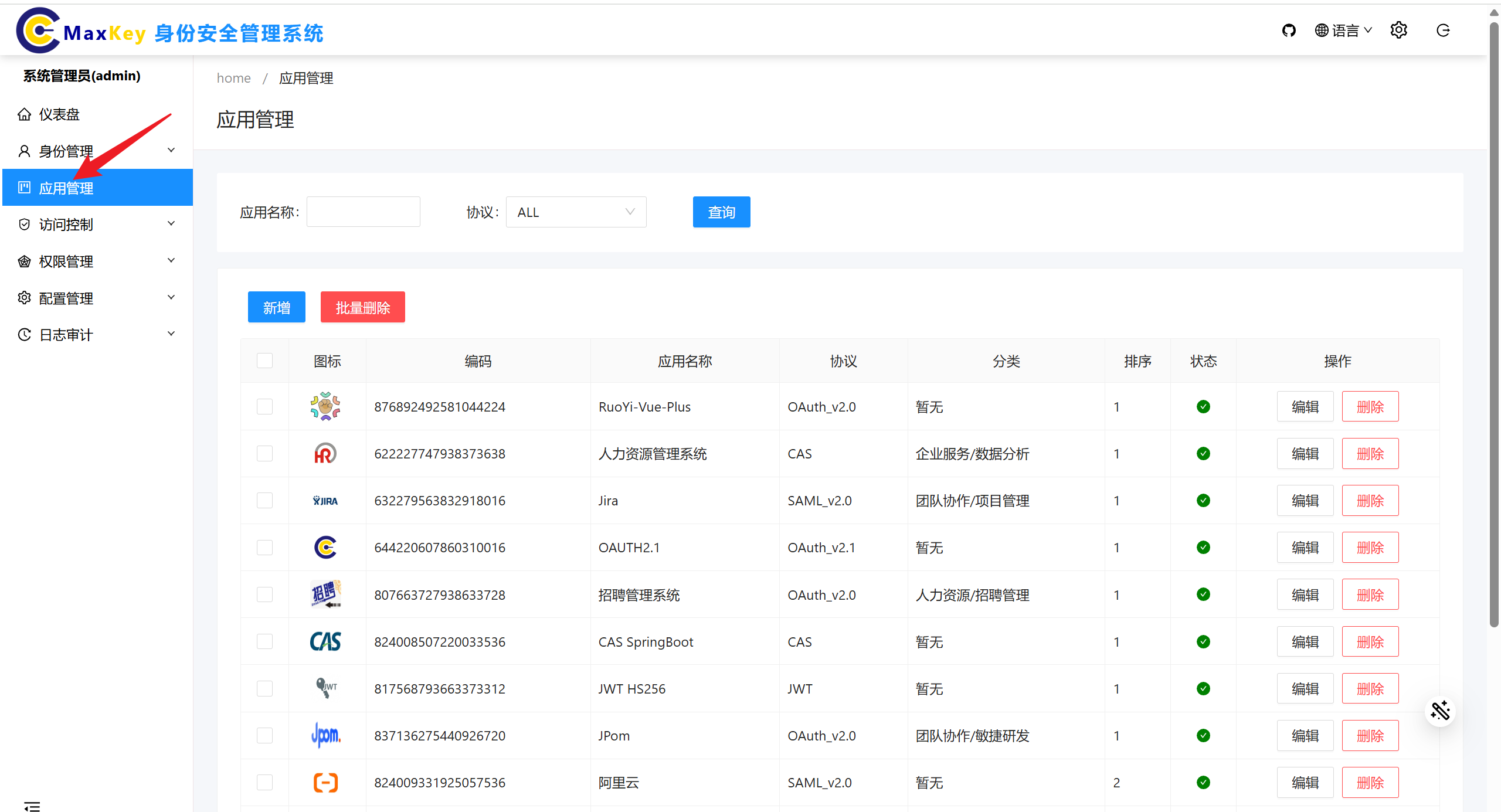The image size is (1501, 812).
Task: Check the Jira row checkbox
Action: 264,500
